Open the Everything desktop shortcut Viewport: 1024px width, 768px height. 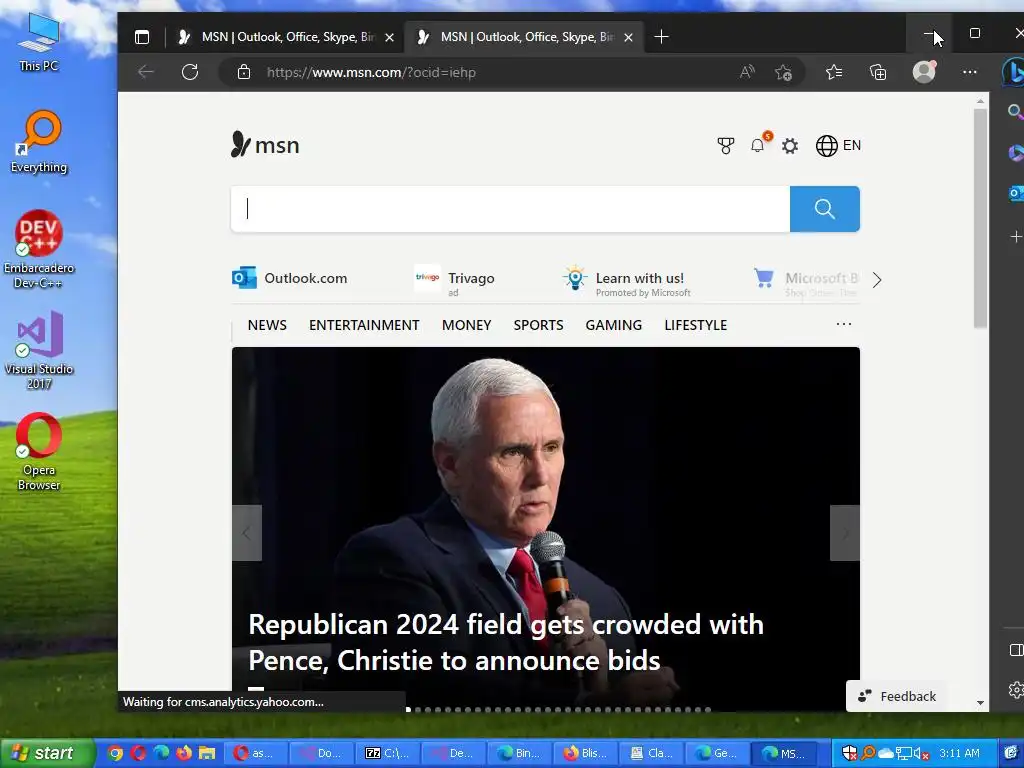pyautogui.click(x=39, y=142)
